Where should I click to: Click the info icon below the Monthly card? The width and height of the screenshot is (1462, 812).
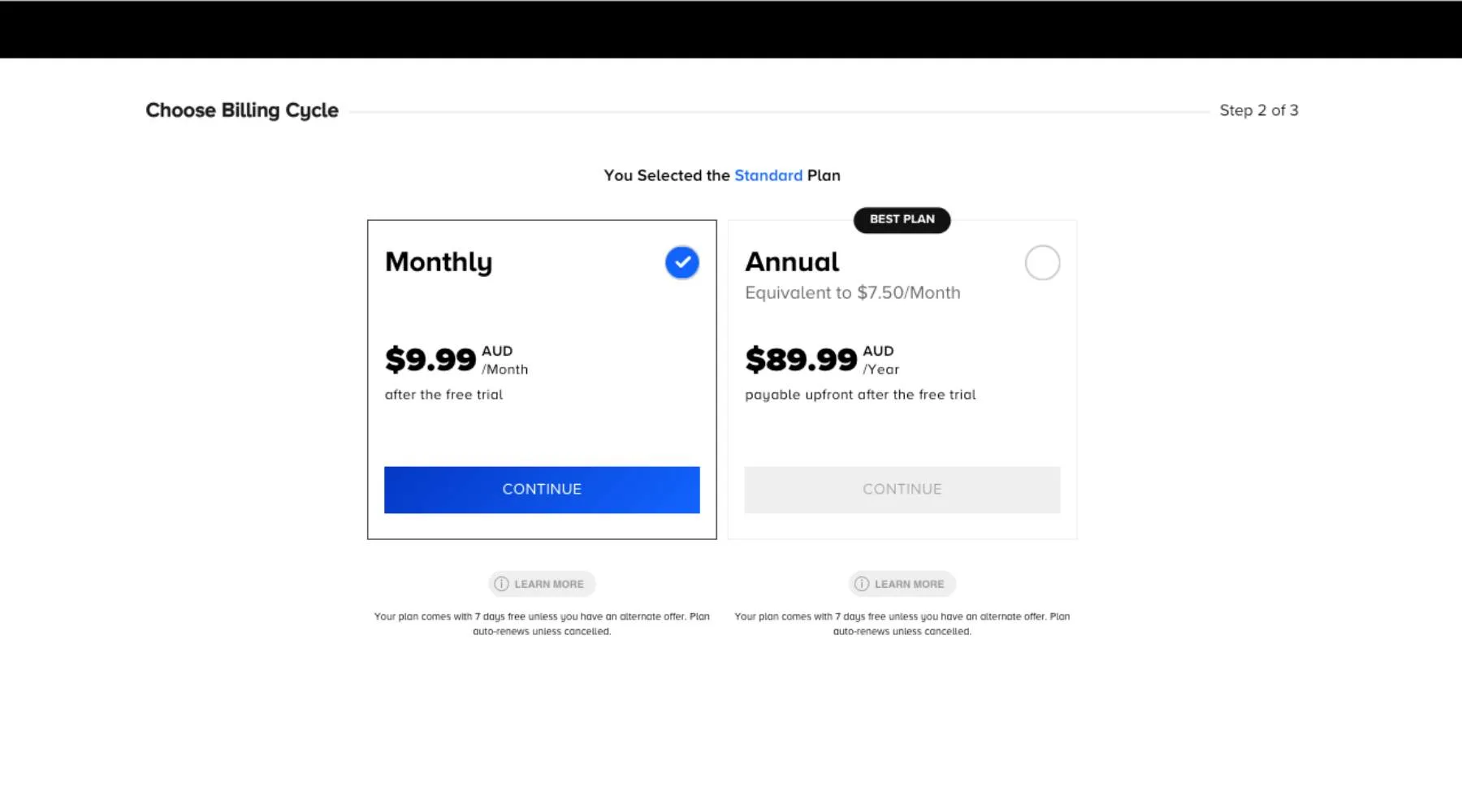click(501, 584)
